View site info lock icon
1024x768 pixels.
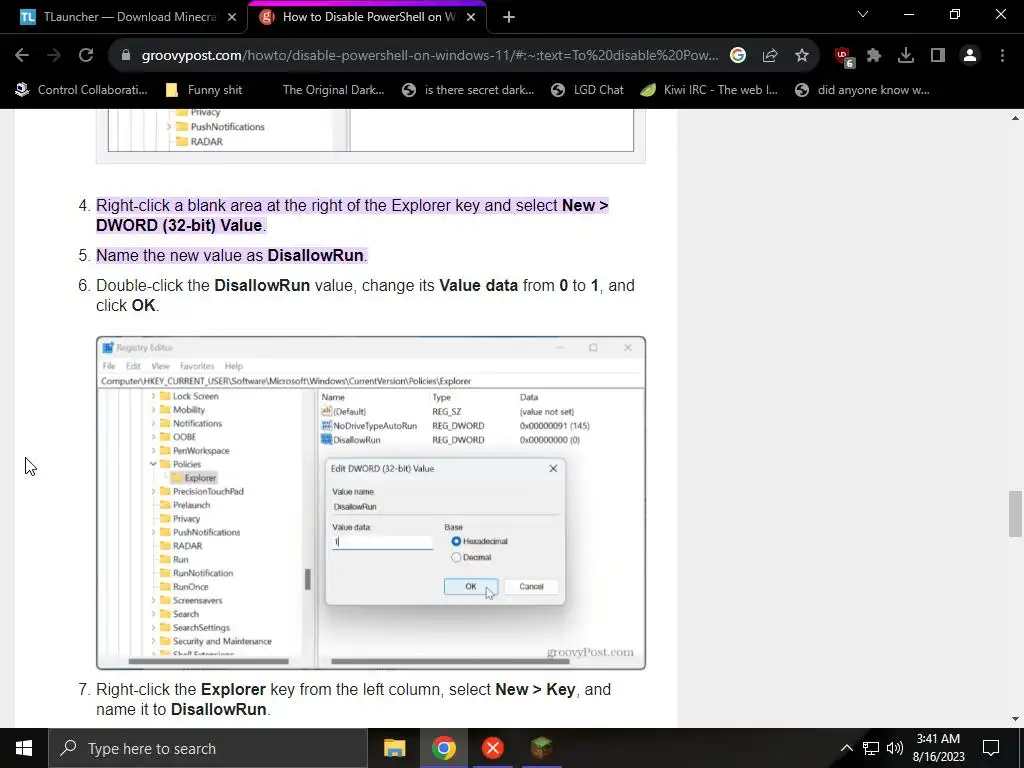[126, 56]
